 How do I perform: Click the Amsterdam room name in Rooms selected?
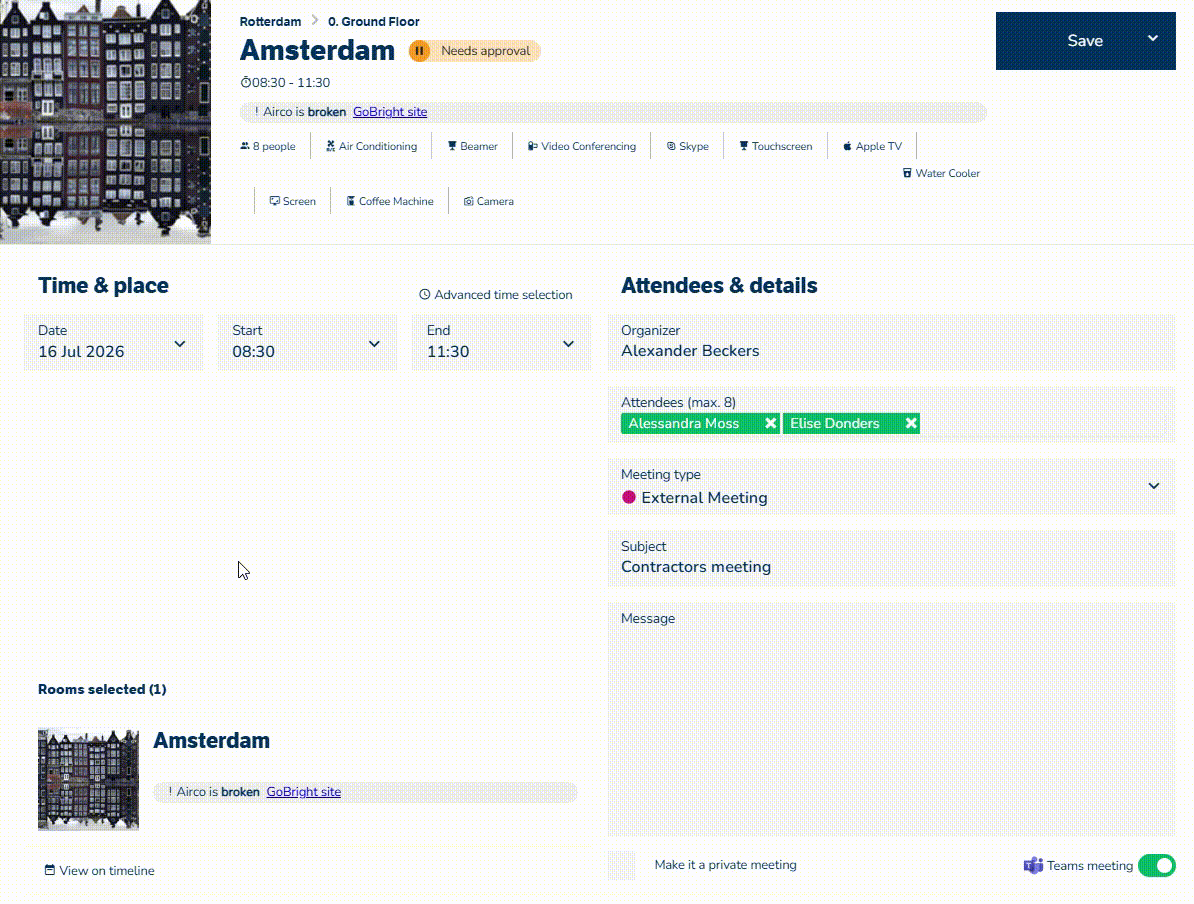212,740
